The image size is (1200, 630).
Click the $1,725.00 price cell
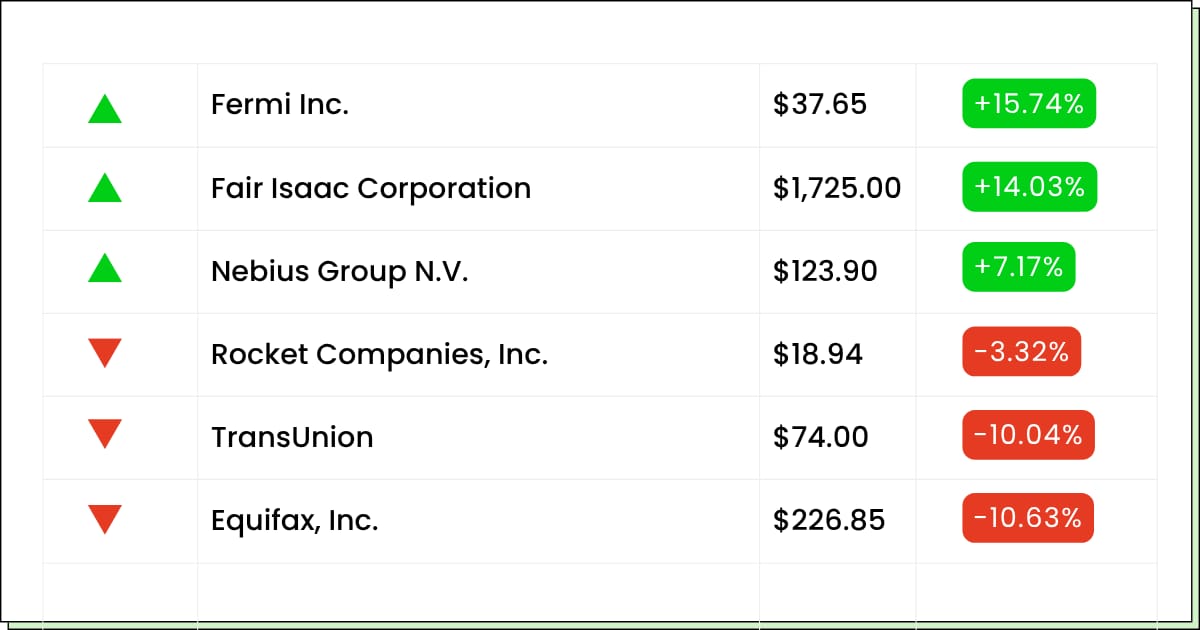[x=837, y=188]
